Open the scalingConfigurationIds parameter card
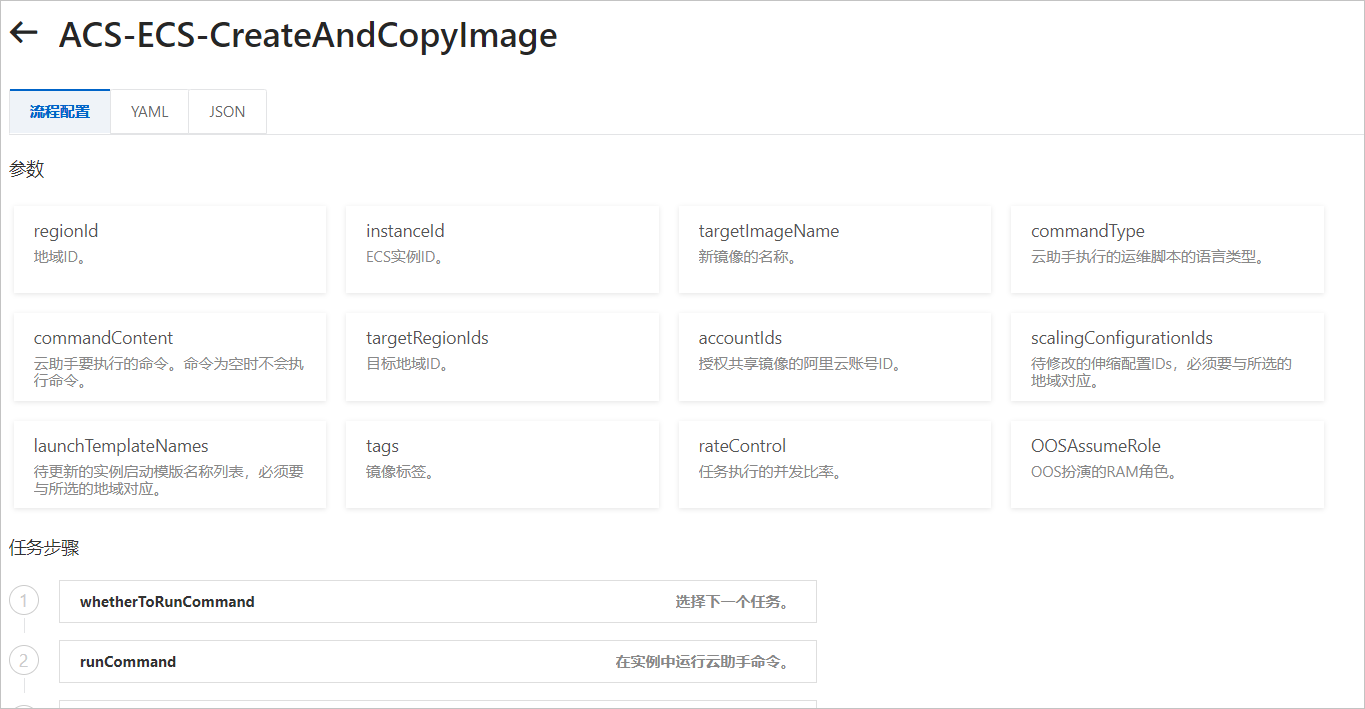The height and width of the screenshot is (709, 1365). click(x=1167, y=357)
